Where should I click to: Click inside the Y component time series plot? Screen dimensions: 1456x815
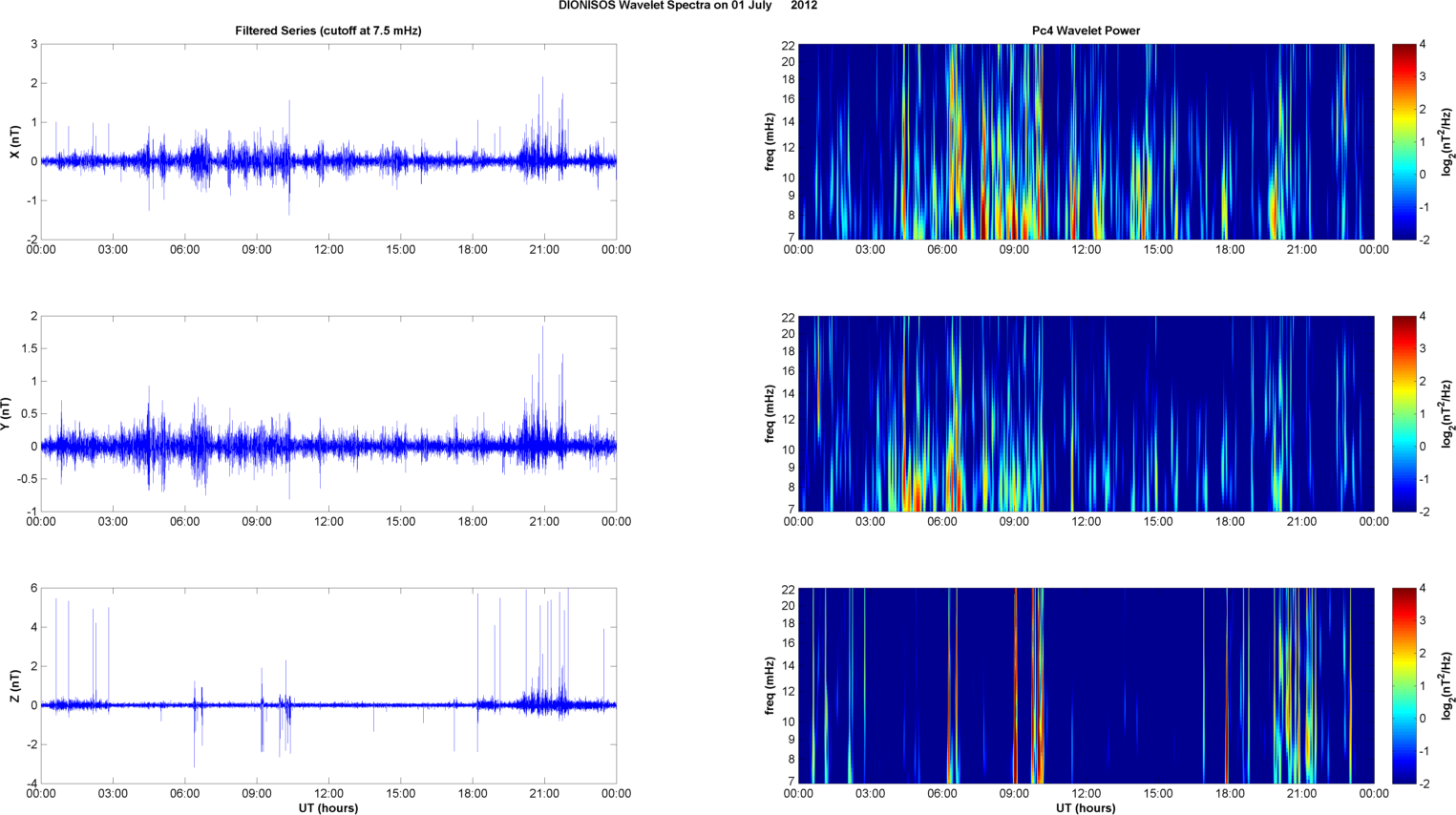(327, 413)
